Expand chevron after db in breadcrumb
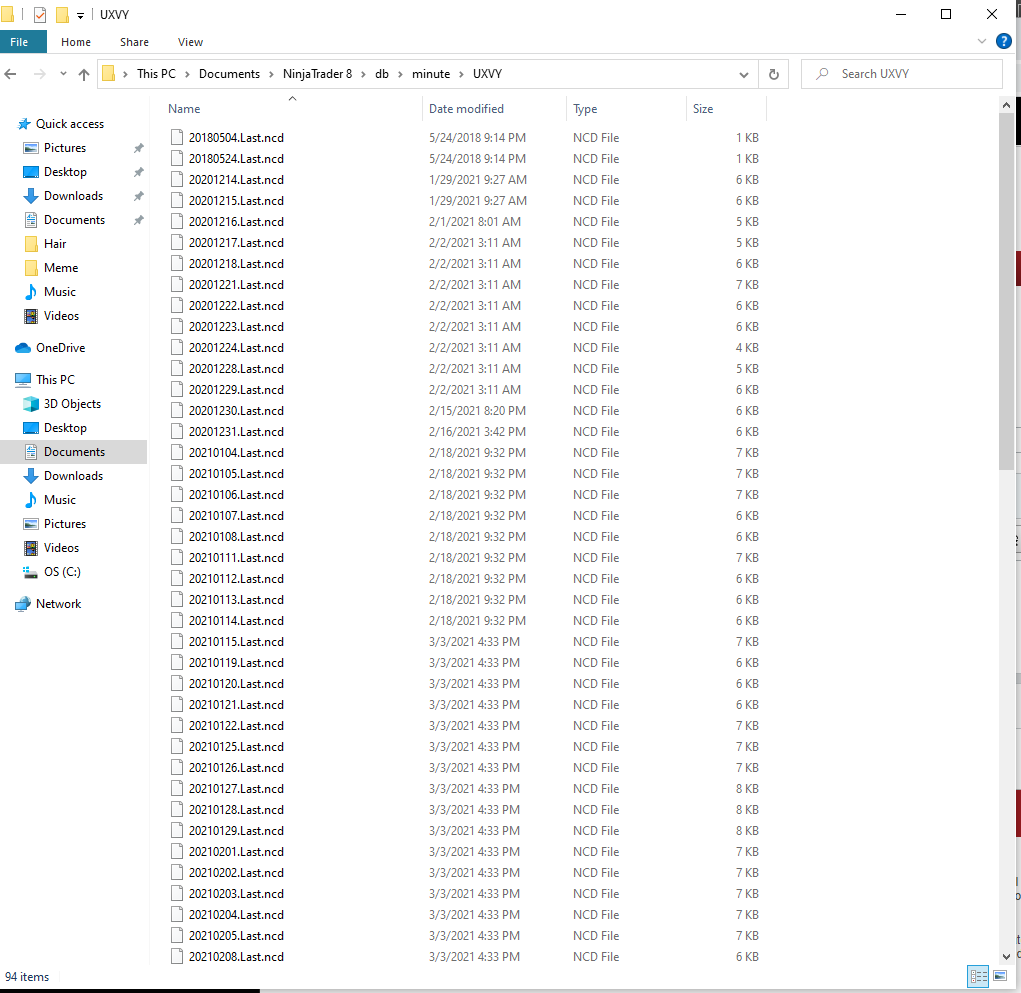This screenshot has height=993, width=1021. click(400, 74)
